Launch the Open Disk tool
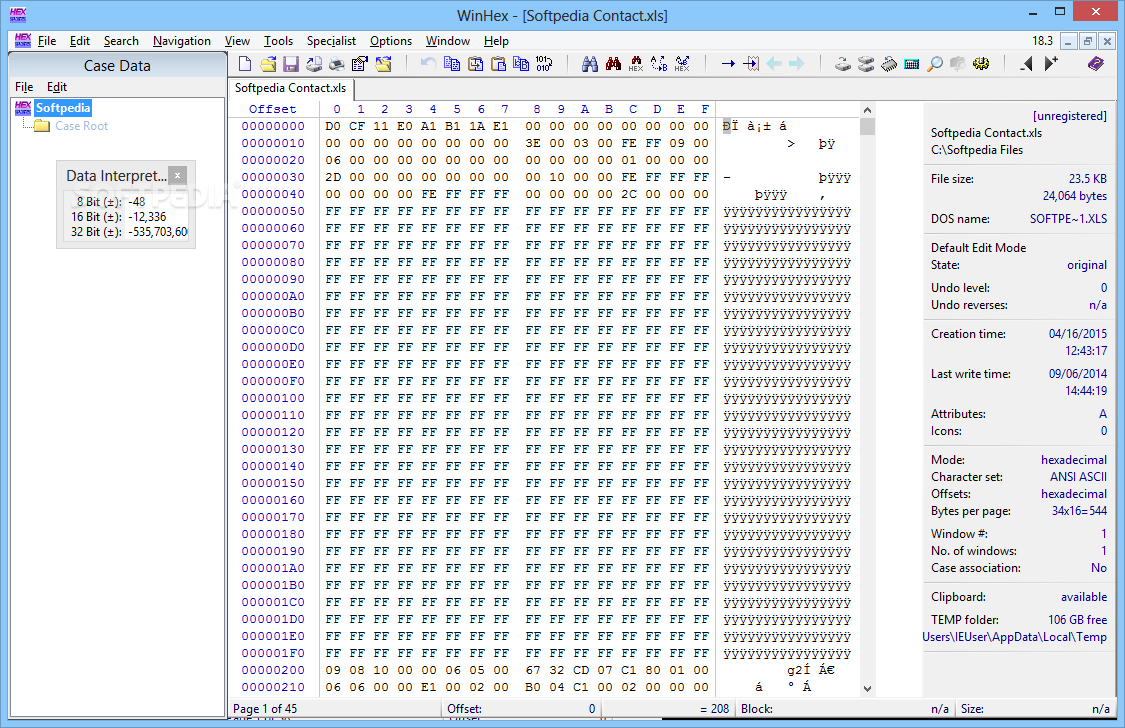 tap(842, 62)
